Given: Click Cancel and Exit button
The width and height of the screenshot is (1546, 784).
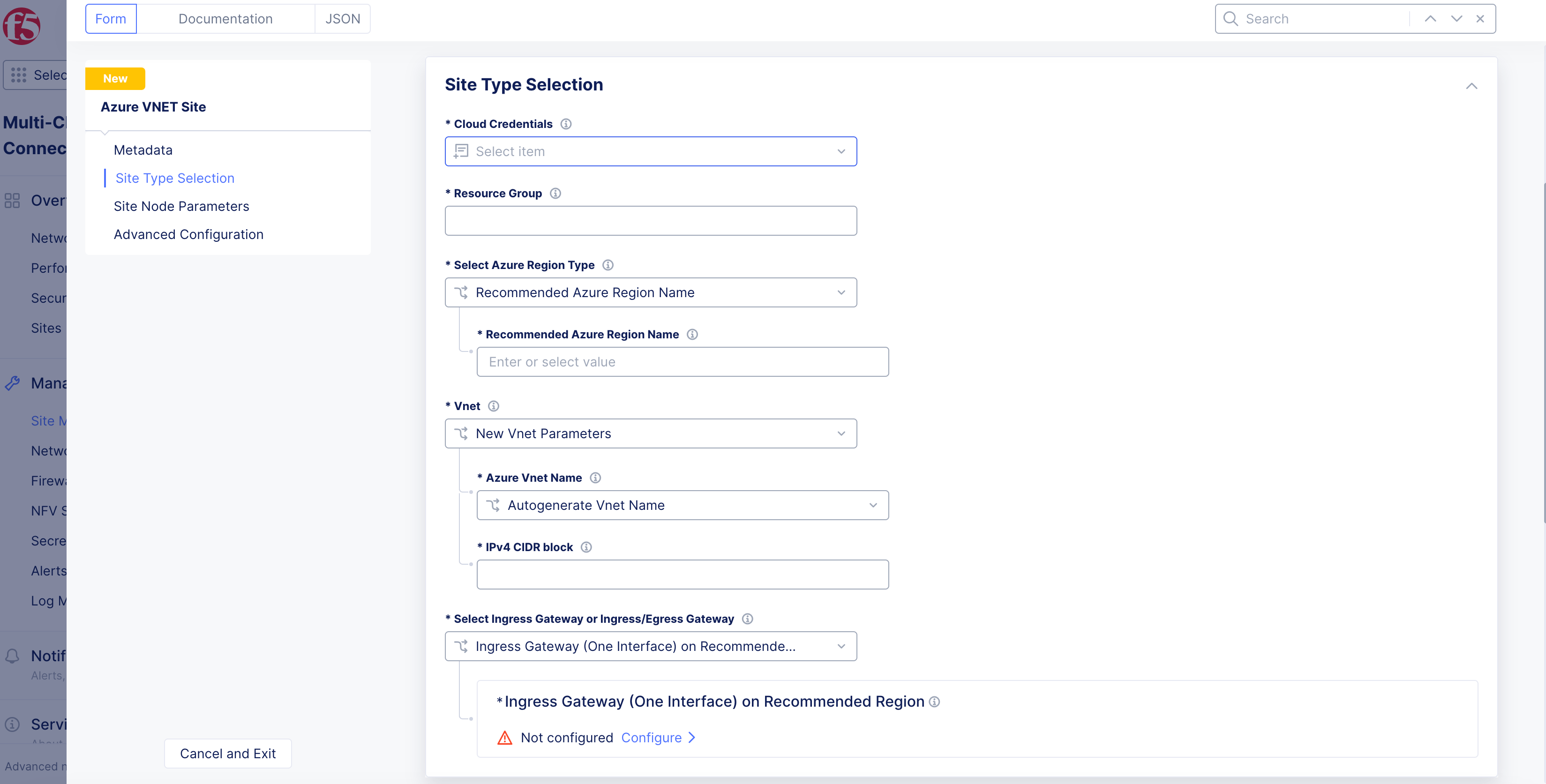Looking at the screenshot, I should (x=227, y=753).
